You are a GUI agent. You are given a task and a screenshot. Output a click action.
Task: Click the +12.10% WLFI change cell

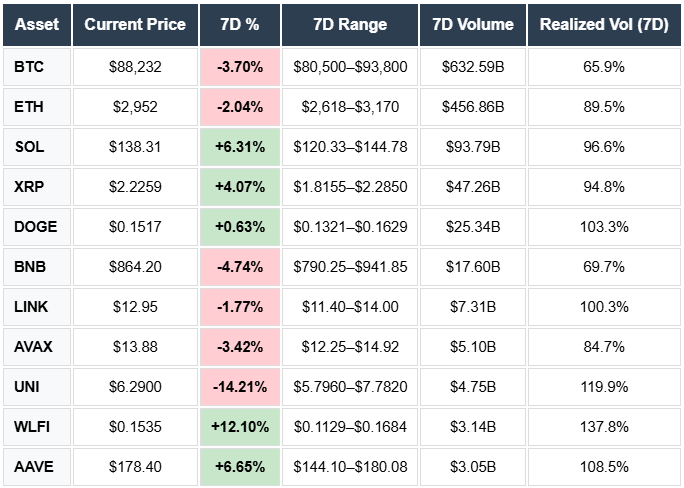[239, 426]
